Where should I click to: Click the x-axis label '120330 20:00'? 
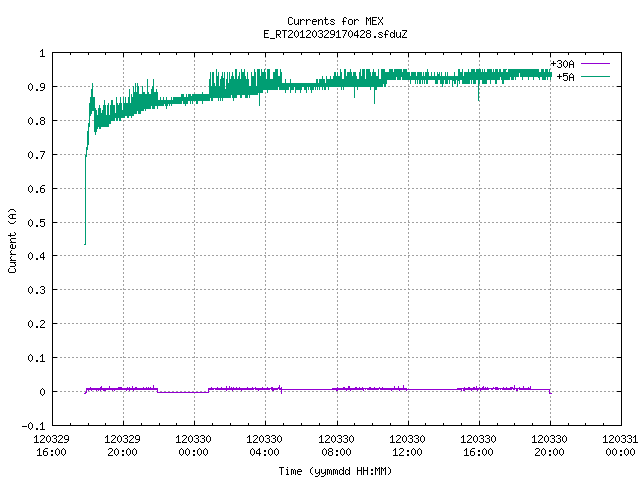pos(549,446)
